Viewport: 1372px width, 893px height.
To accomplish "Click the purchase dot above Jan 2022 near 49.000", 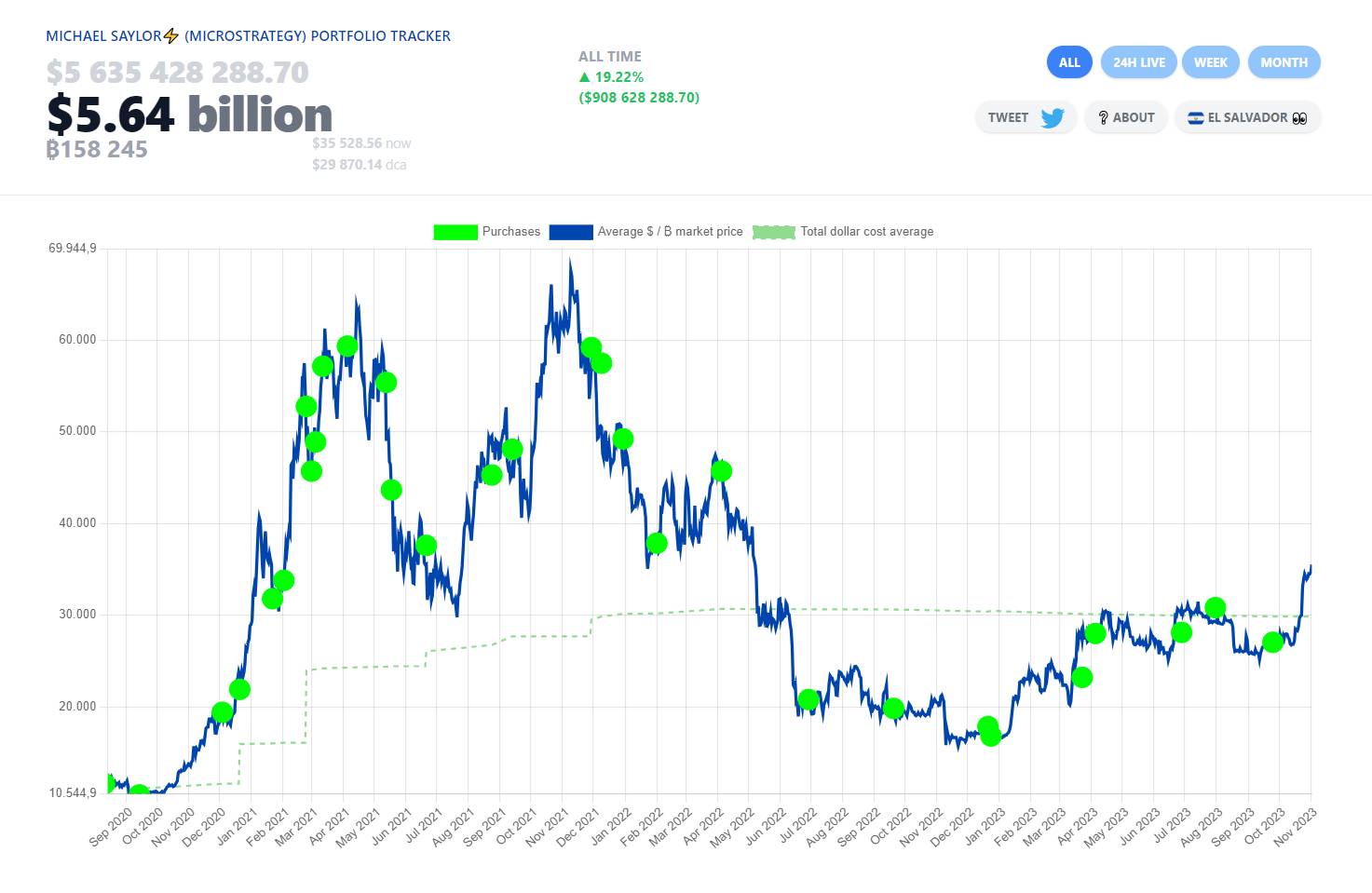I will (623, 439).
